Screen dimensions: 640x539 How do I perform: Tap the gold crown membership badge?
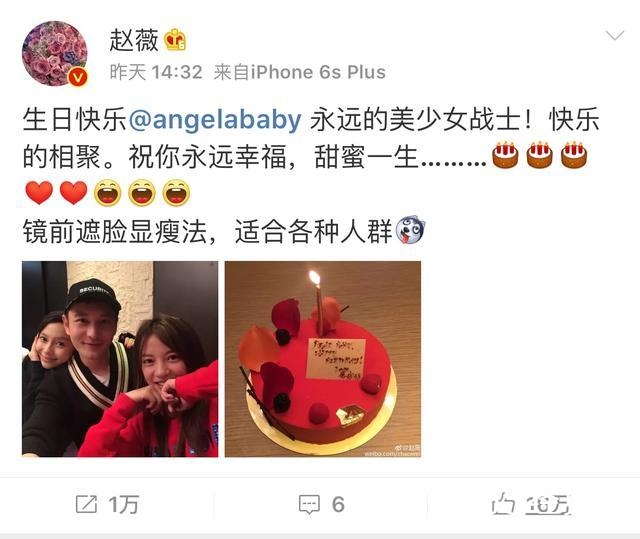pos(175,40)
